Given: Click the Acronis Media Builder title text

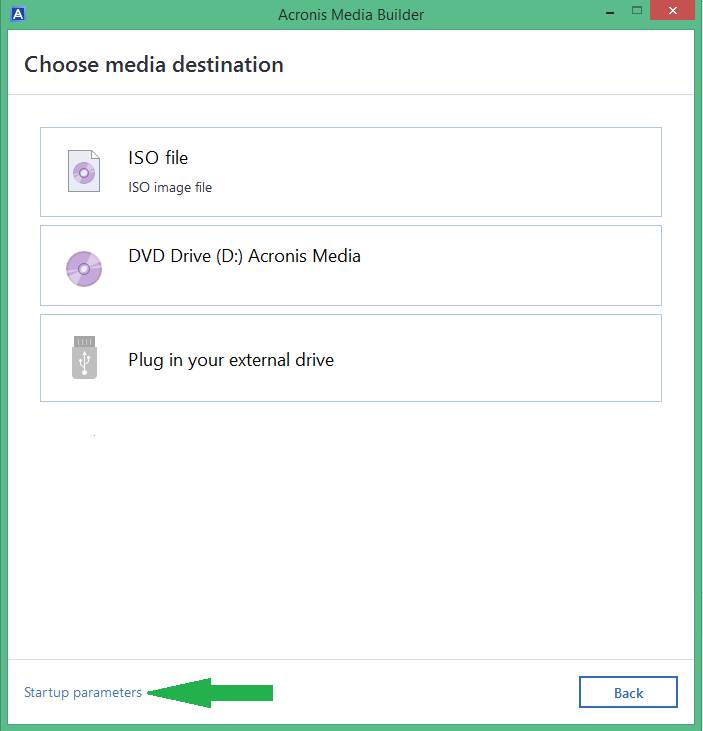Looking at the screenshot, I should point(351,15).
